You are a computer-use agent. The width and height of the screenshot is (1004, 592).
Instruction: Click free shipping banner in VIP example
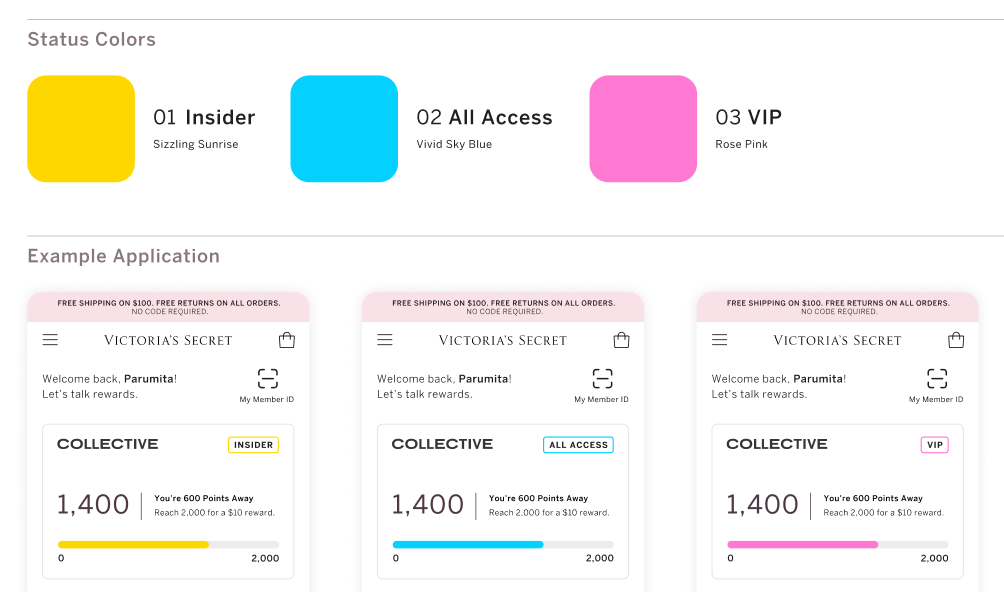(x=837, y=306)
